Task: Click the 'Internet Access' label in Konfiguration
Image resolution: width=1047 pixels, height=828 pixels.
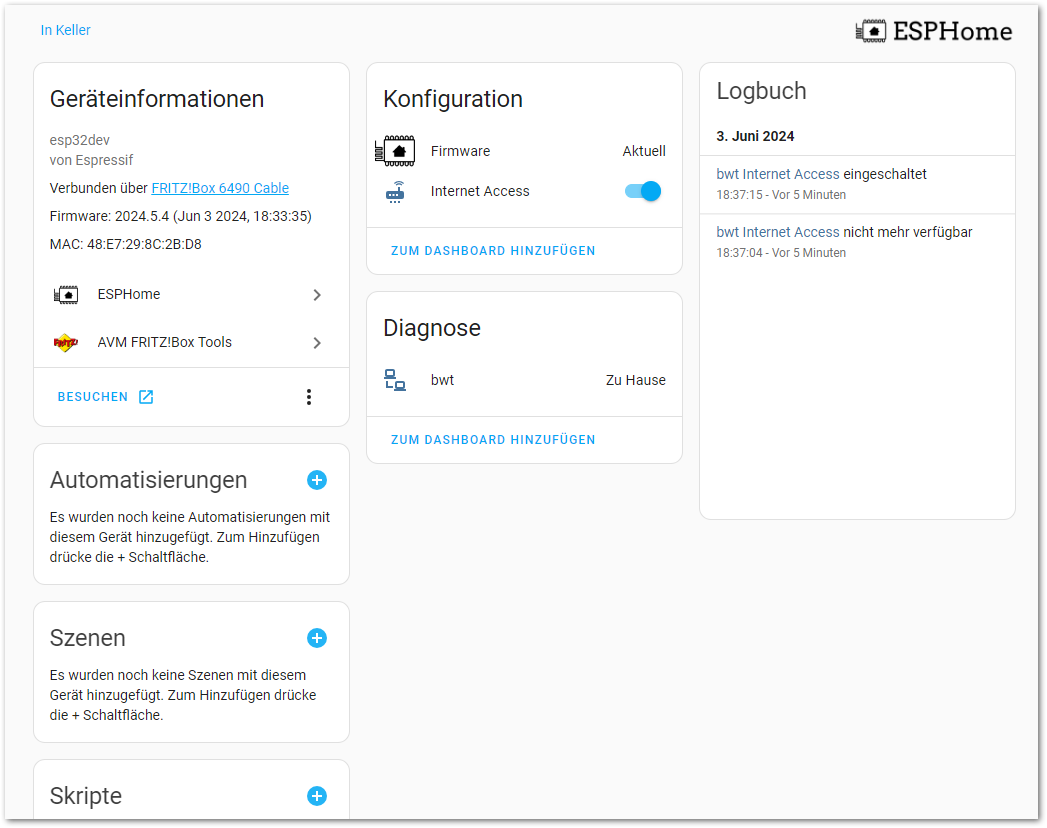Action: pyautogui.click(x=480, y=192)
